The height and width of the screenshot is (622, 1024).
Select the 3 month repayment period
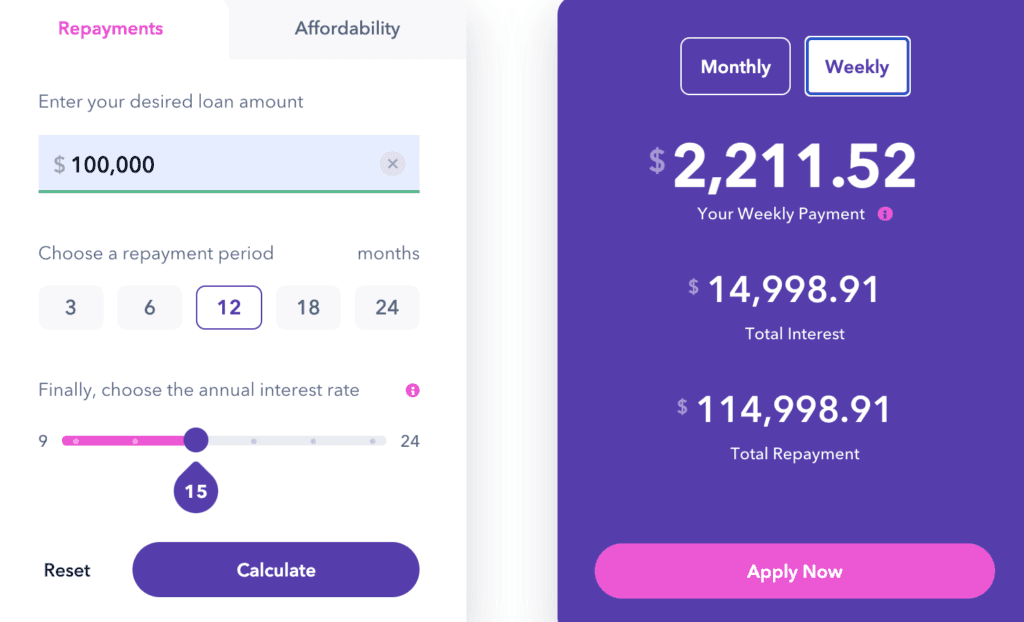click(x=70, y=307)
